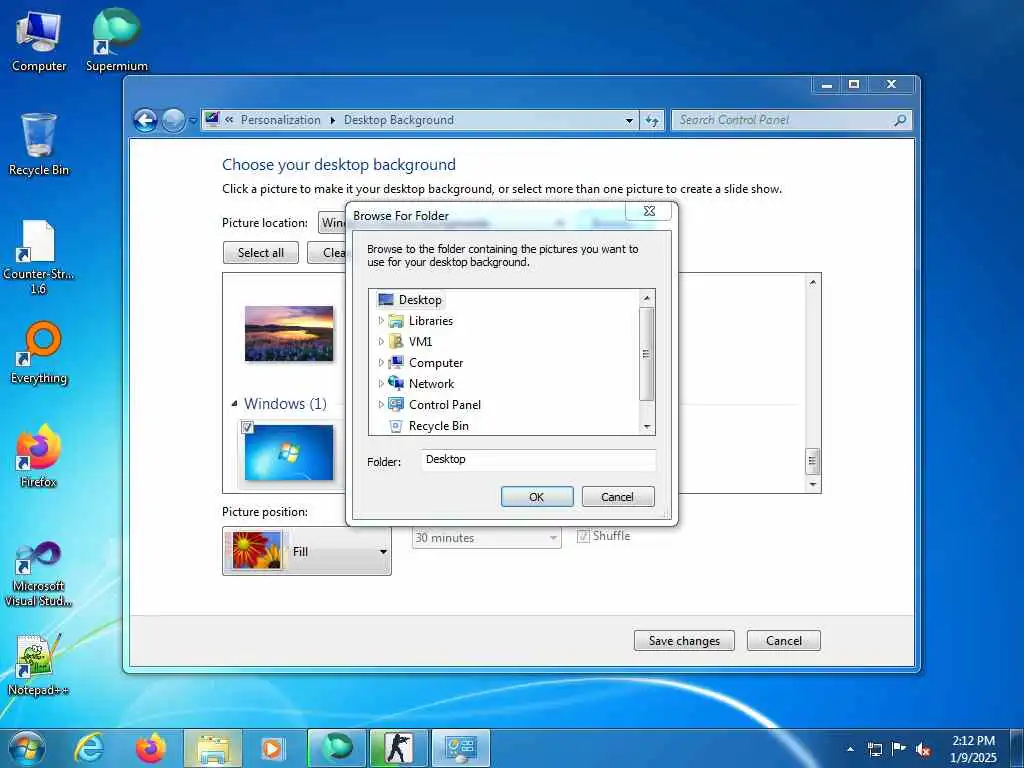
Task: Select Network in the folder tree
Action: point(431,383)
